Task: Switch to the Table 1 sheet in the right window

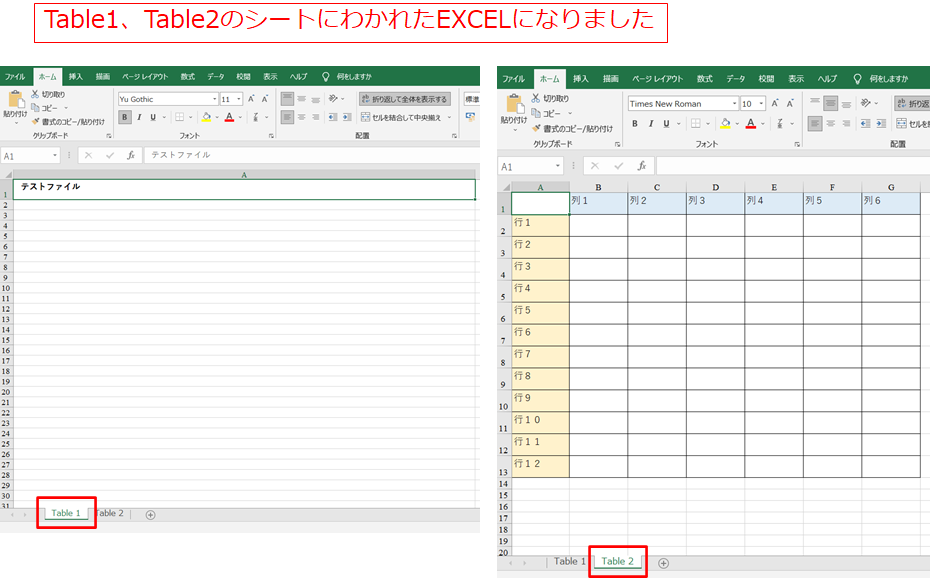Action: [569, 562]
